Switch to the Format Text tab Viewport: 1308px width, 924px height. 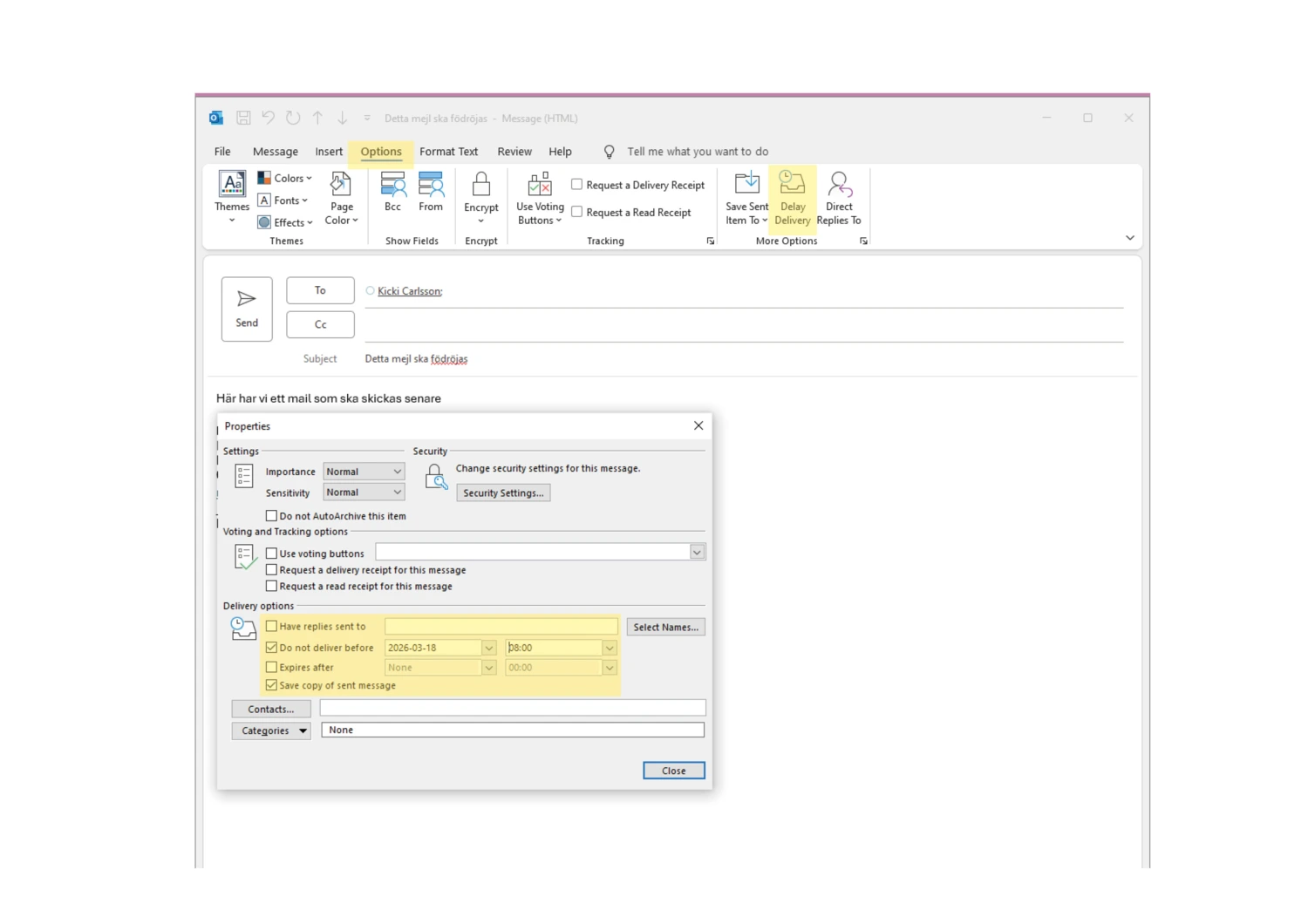tap(448, 151)
